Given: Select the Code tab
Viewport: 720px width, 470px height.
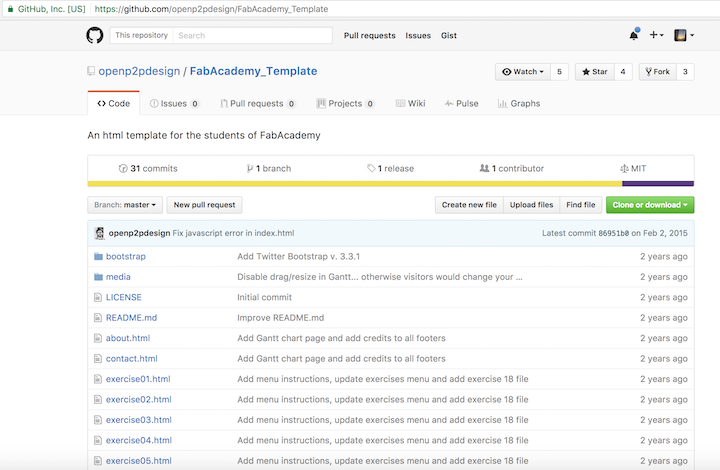Looking at the screenshot, I should coord(113,103).
